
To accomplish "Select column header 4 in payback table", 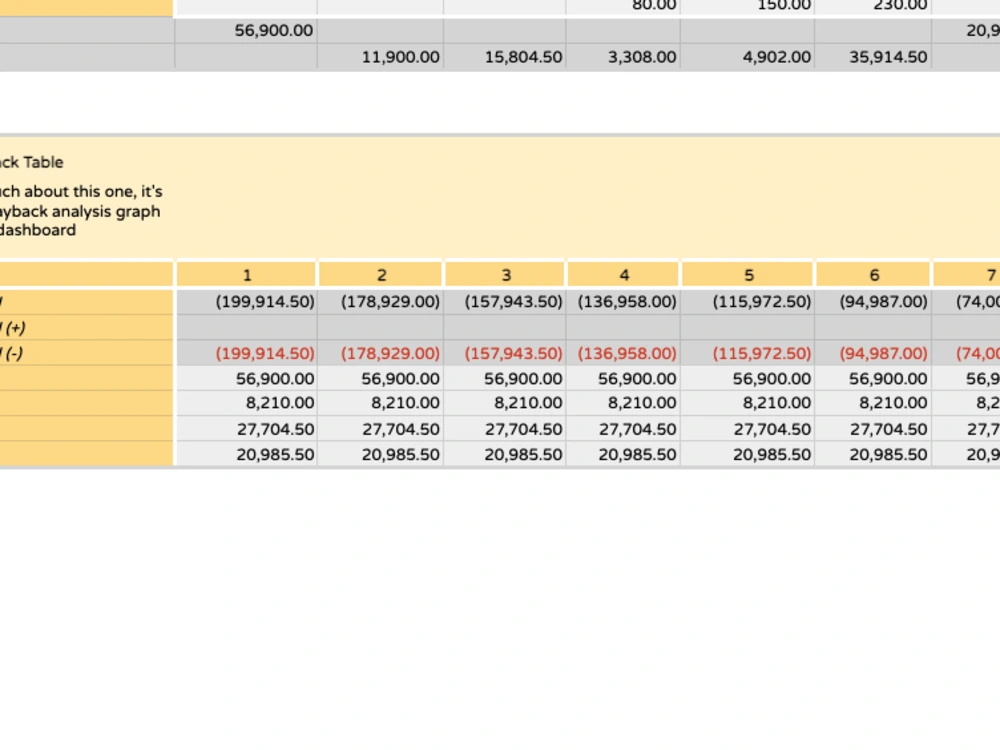I will (624, 274).
